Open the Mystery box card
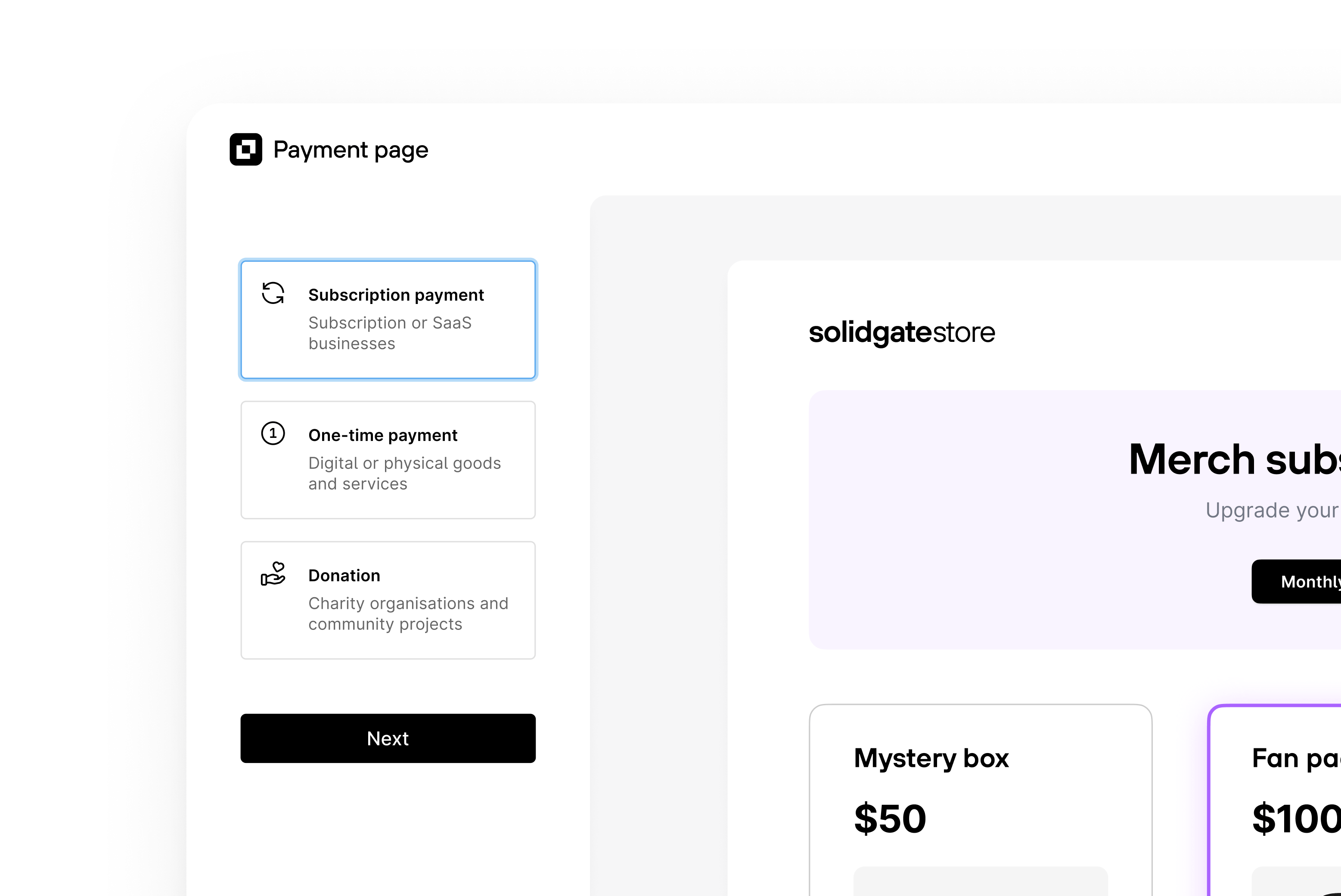The image size is (1341, 896). pyautogui.click(x=980, y=800)
